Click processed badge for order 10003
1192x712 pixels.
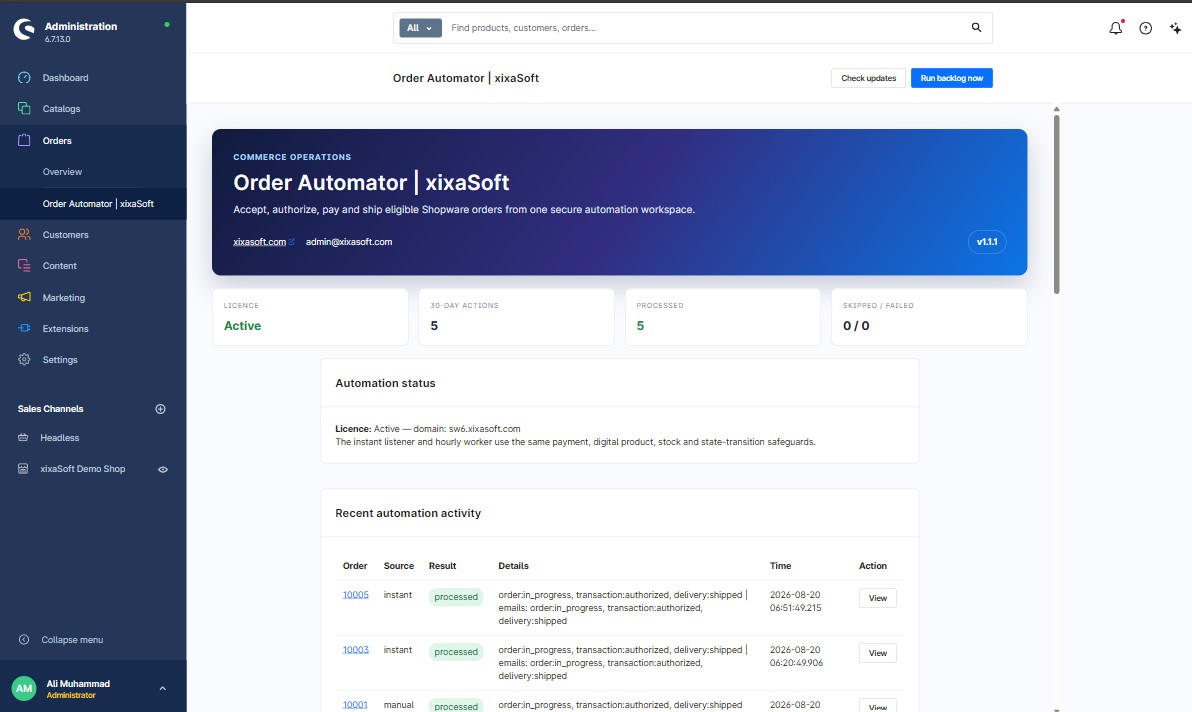coord(456,652)
